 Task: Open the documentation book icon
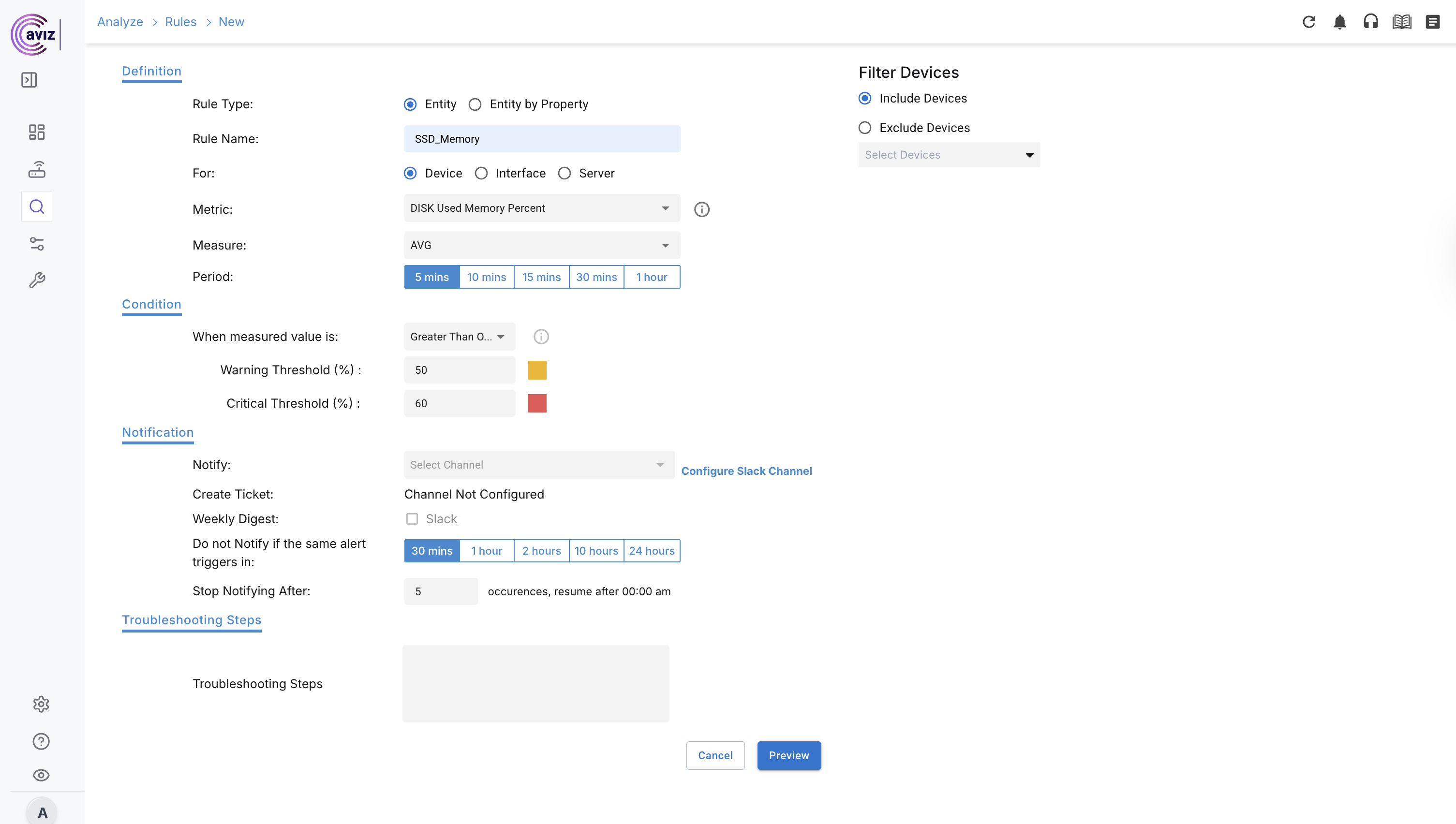(x=1402, y=22)
